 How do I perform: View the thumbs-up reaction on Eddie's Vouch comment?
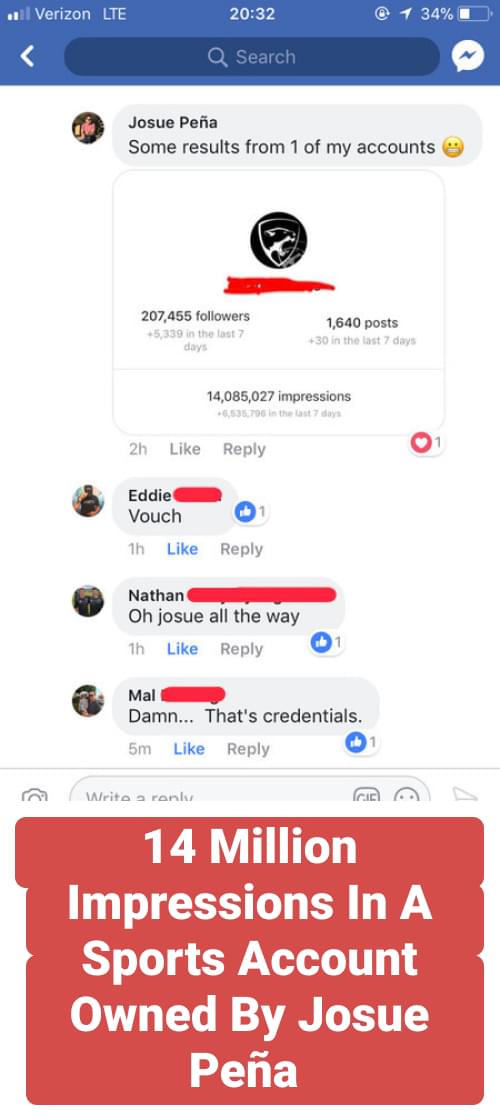point(251,511)
